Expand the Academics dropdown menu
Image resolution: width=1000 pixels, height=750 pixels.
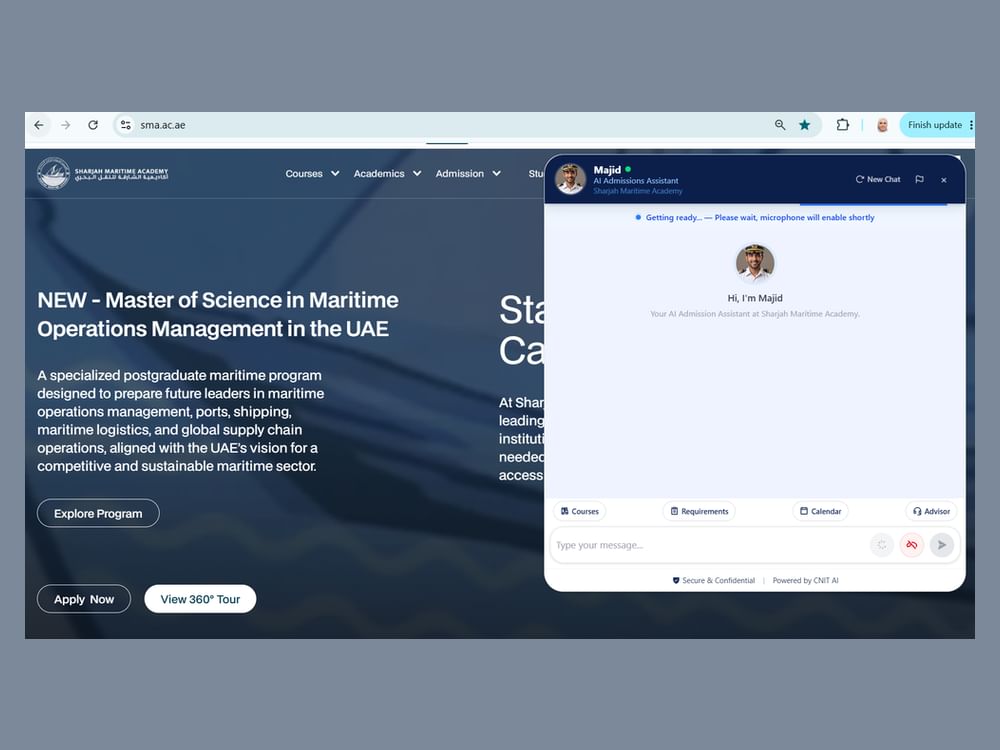[387, 173]
